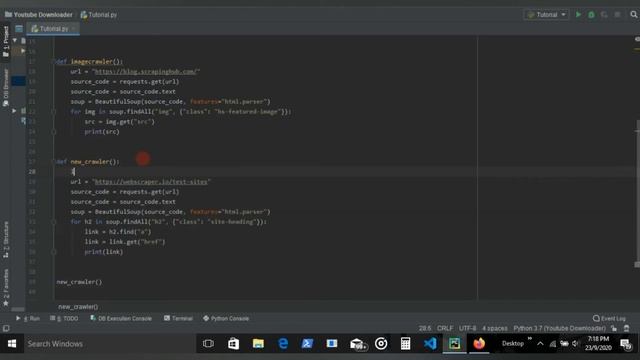
Task: Run the Tutorial configuration with green play icon
Action: 578,15
